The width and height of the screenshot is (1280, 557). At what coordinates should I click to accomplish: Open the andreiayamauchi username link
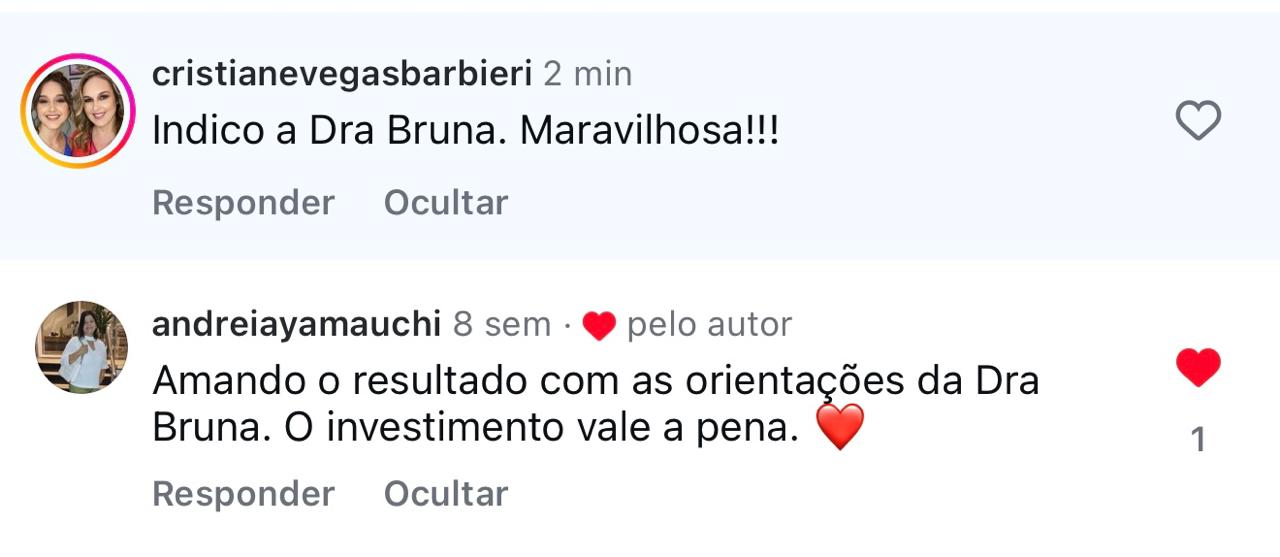(296, 324)
